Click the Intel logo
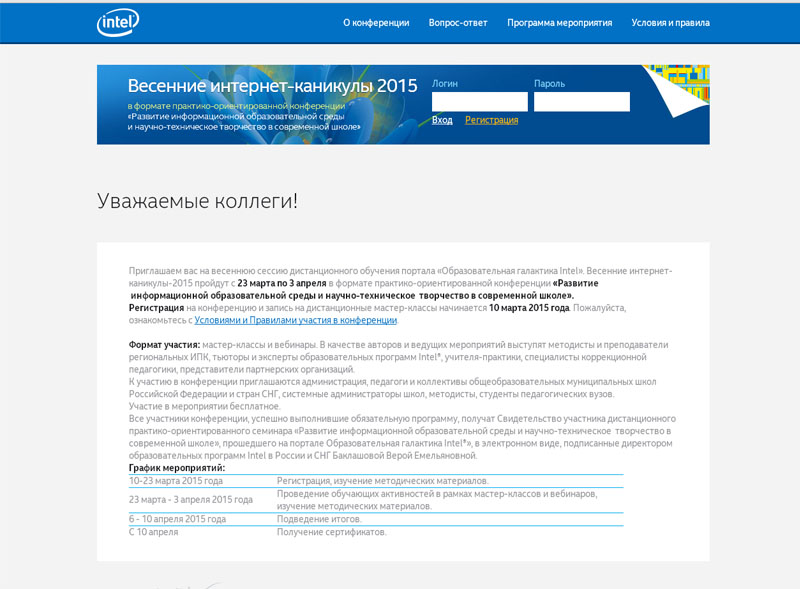This screenshot has width=800, height=589. pyautogui.click(x=118, y=22)
